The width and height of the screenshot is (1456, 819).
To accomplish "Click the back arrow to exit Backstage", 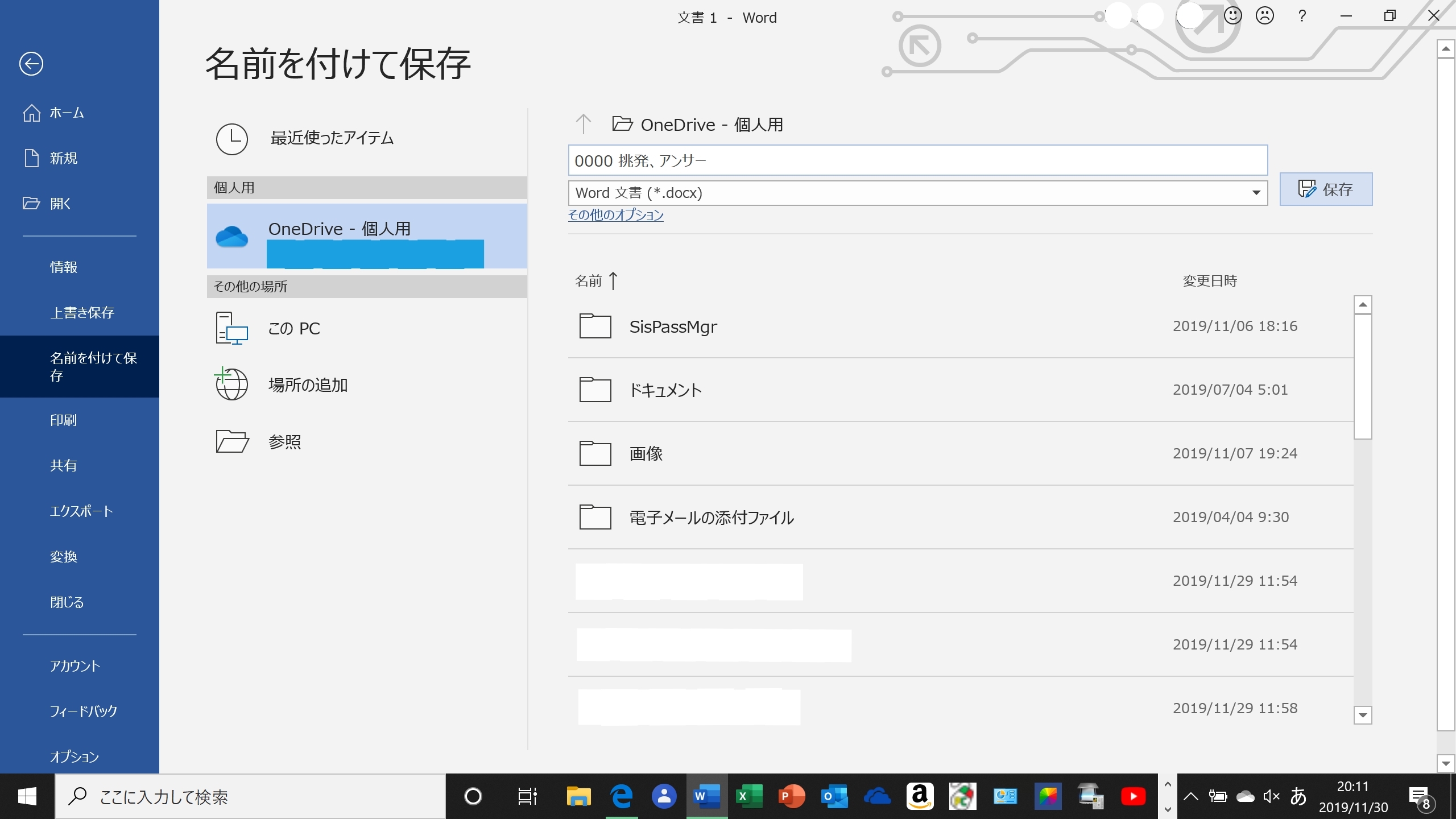I will [x=31, y=64].
